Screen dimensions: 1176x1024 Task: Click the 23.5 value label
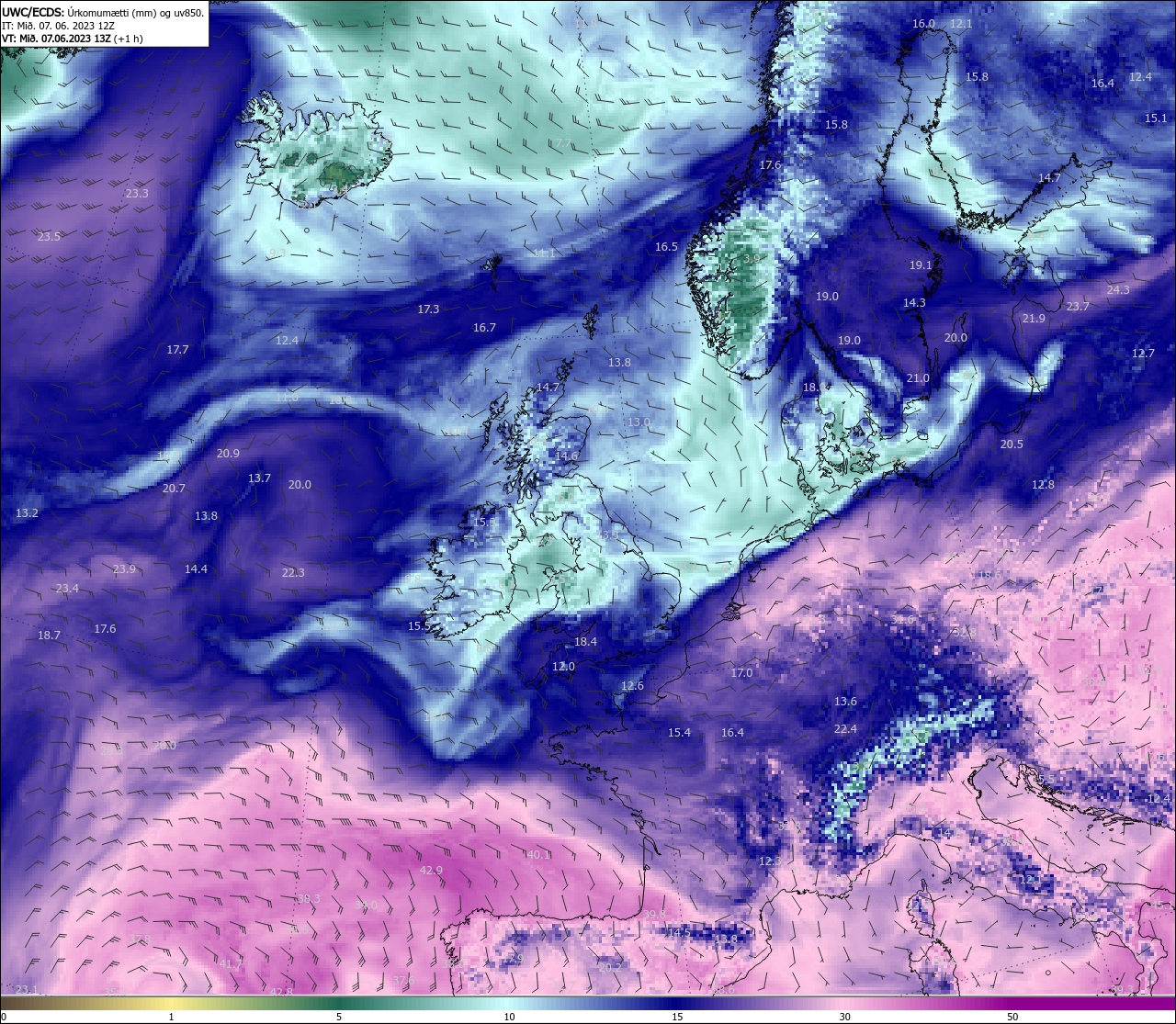click(x=49, y=236)
